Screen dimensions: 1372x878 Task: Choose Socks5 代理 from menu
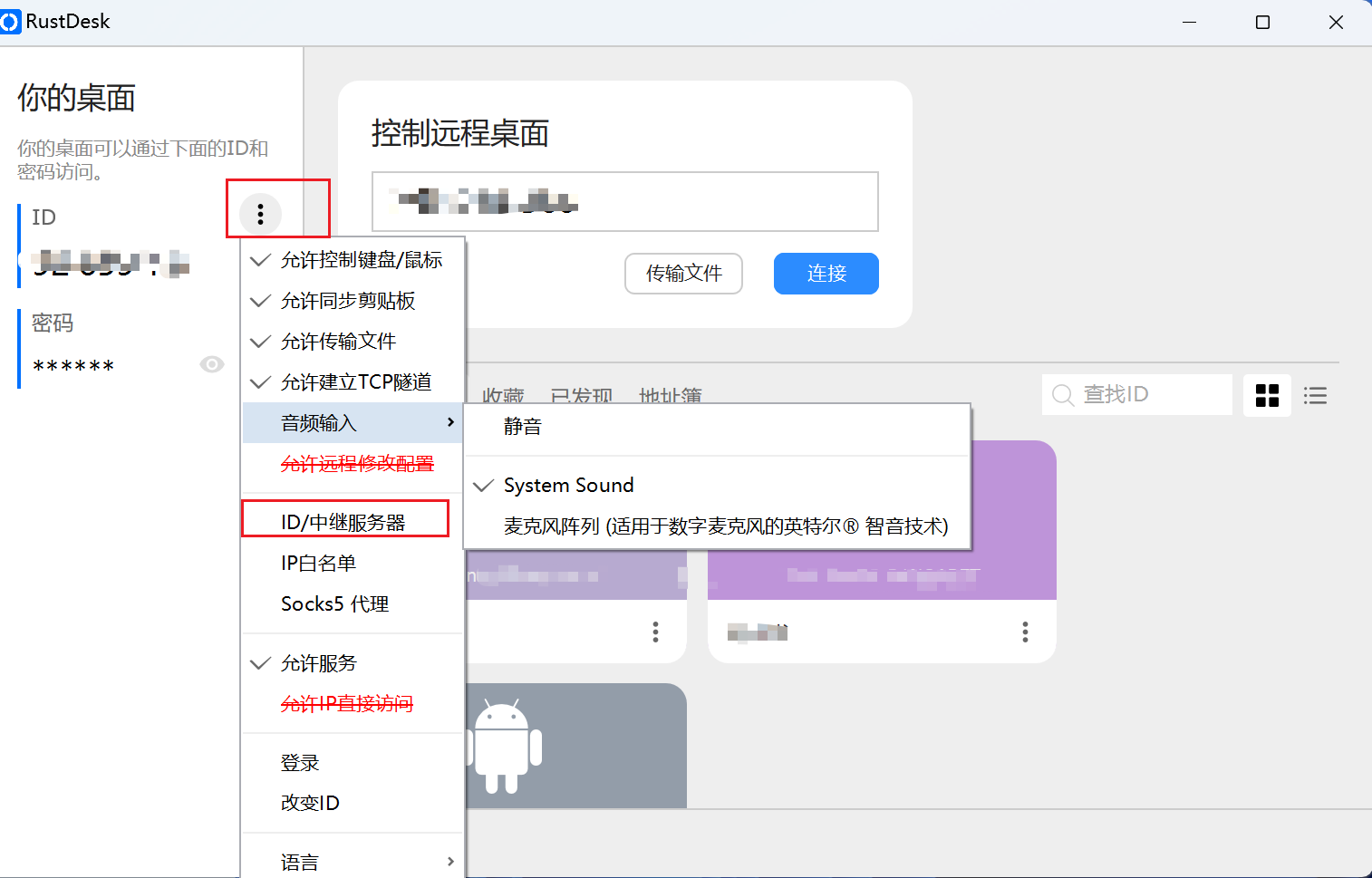pos(335,604)
